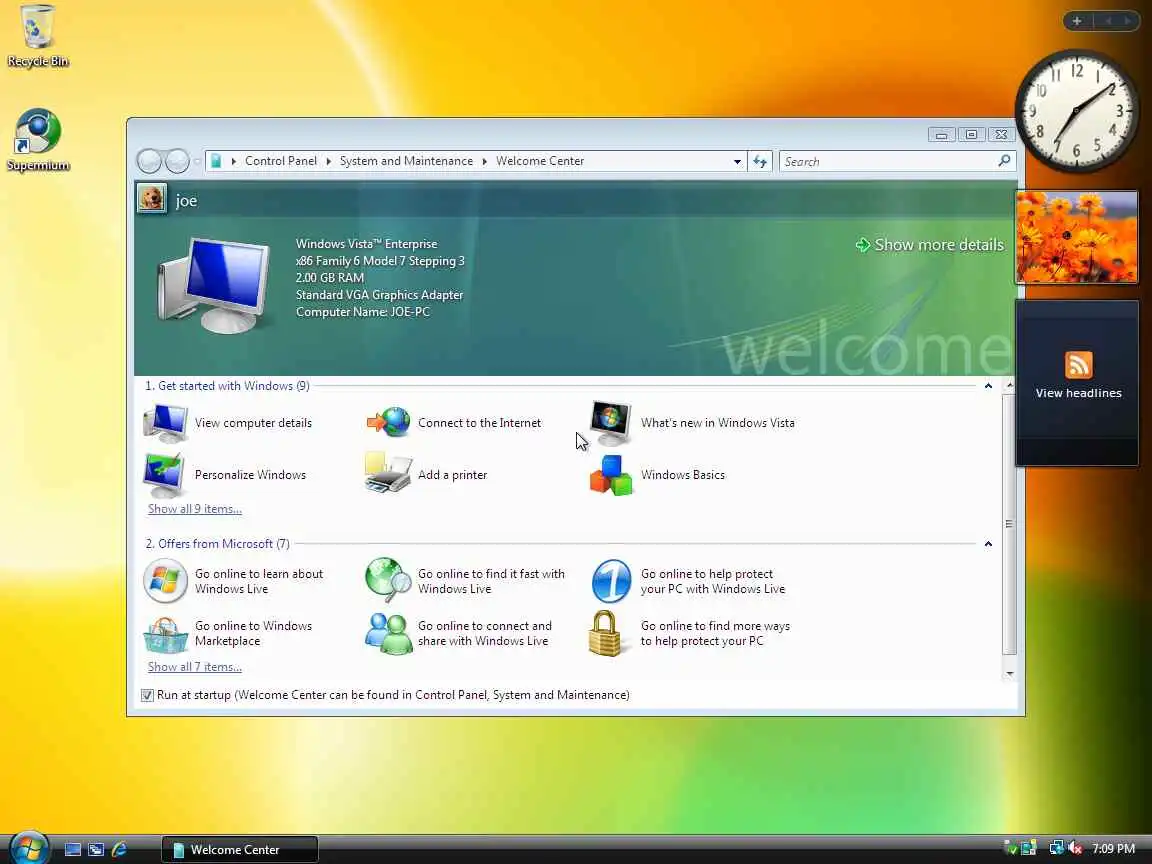Open the Windows Basics blocks icon
The image size is (1152, 864).
611,475
